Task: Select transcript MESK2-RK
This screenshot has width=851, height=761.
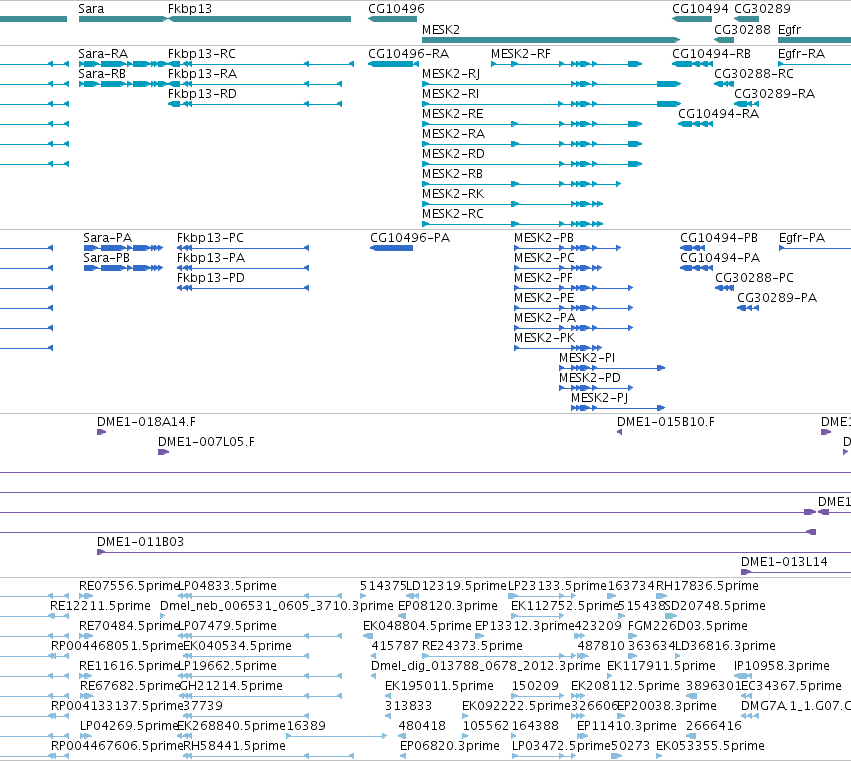Action: click(453, 194)
